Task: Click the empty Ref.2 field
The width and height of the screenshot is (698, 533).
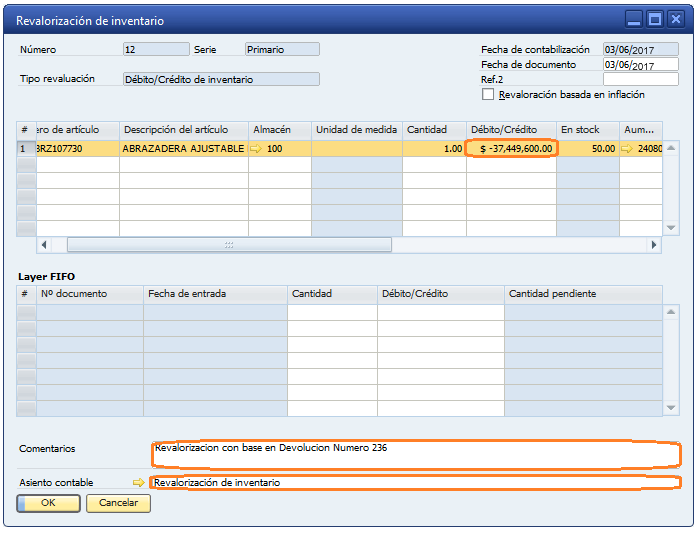Action: 640,79
